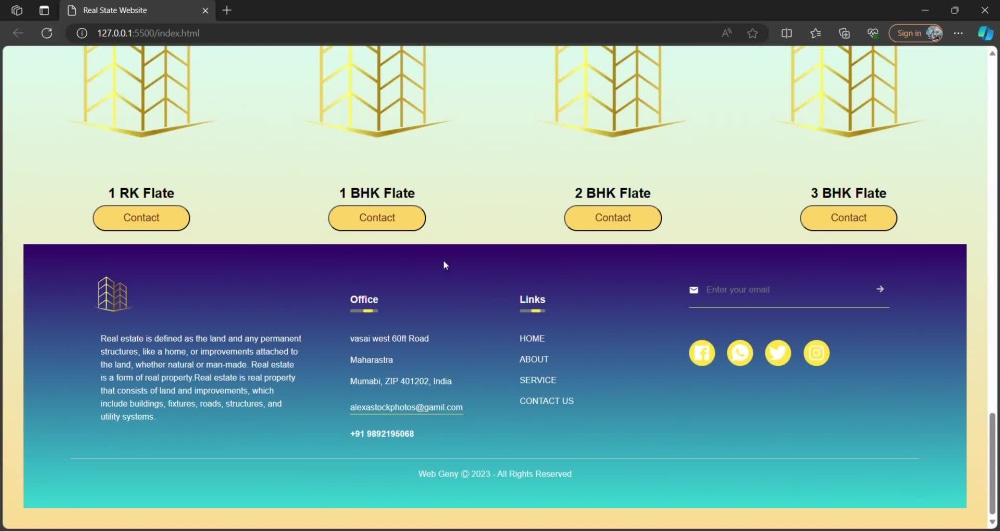
Task: Open the Favorites list icon
Action: click(815, 33)
